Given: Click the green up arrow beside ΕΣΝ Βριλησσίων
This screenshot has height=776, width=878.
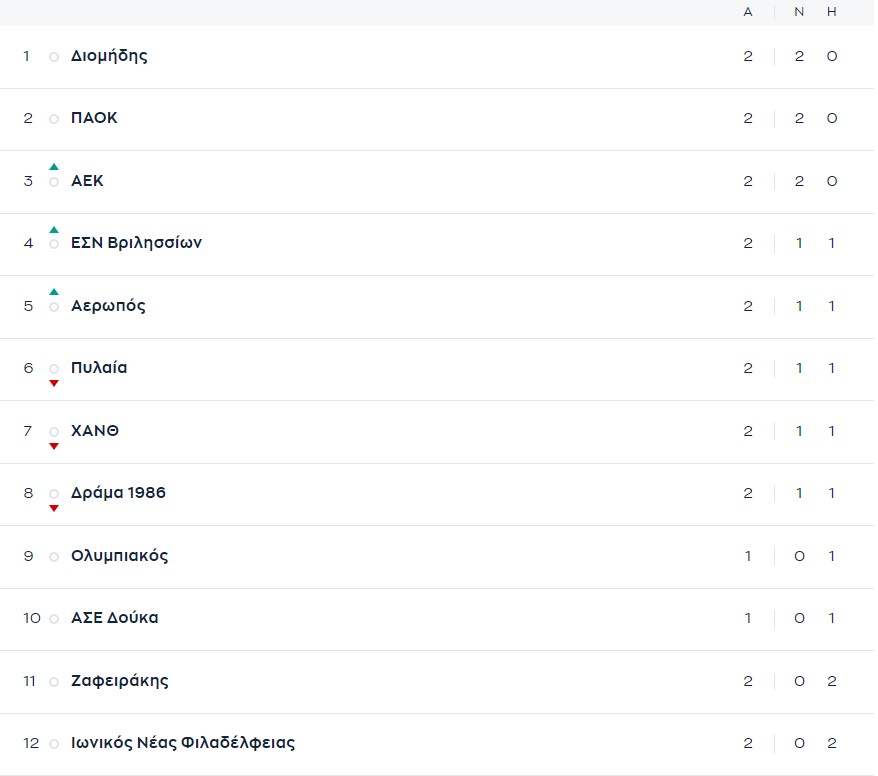Looking at the screenshot, I should point(54,229).
